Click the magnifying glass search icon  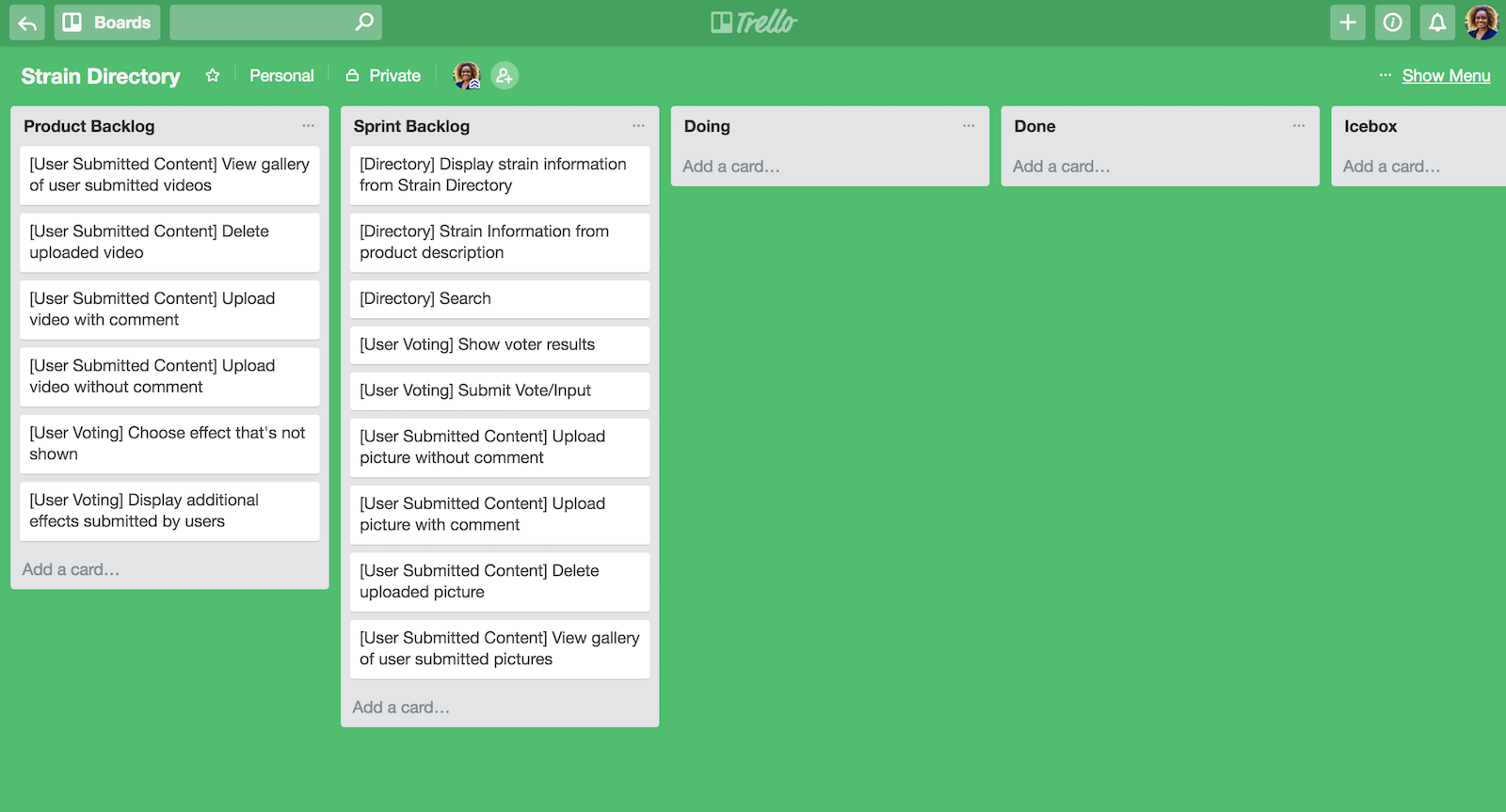(x=364, y=22)
